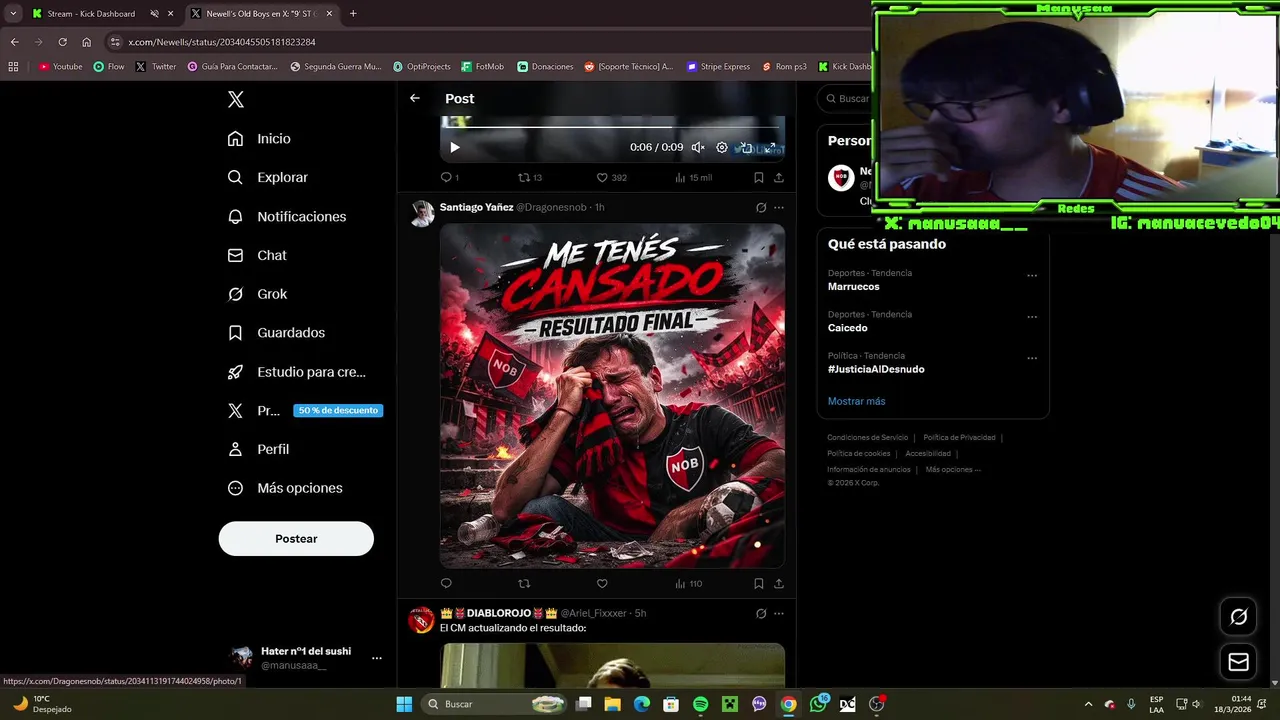
Task: Click the 50 % de descuento badge
Action: (338, 410)
